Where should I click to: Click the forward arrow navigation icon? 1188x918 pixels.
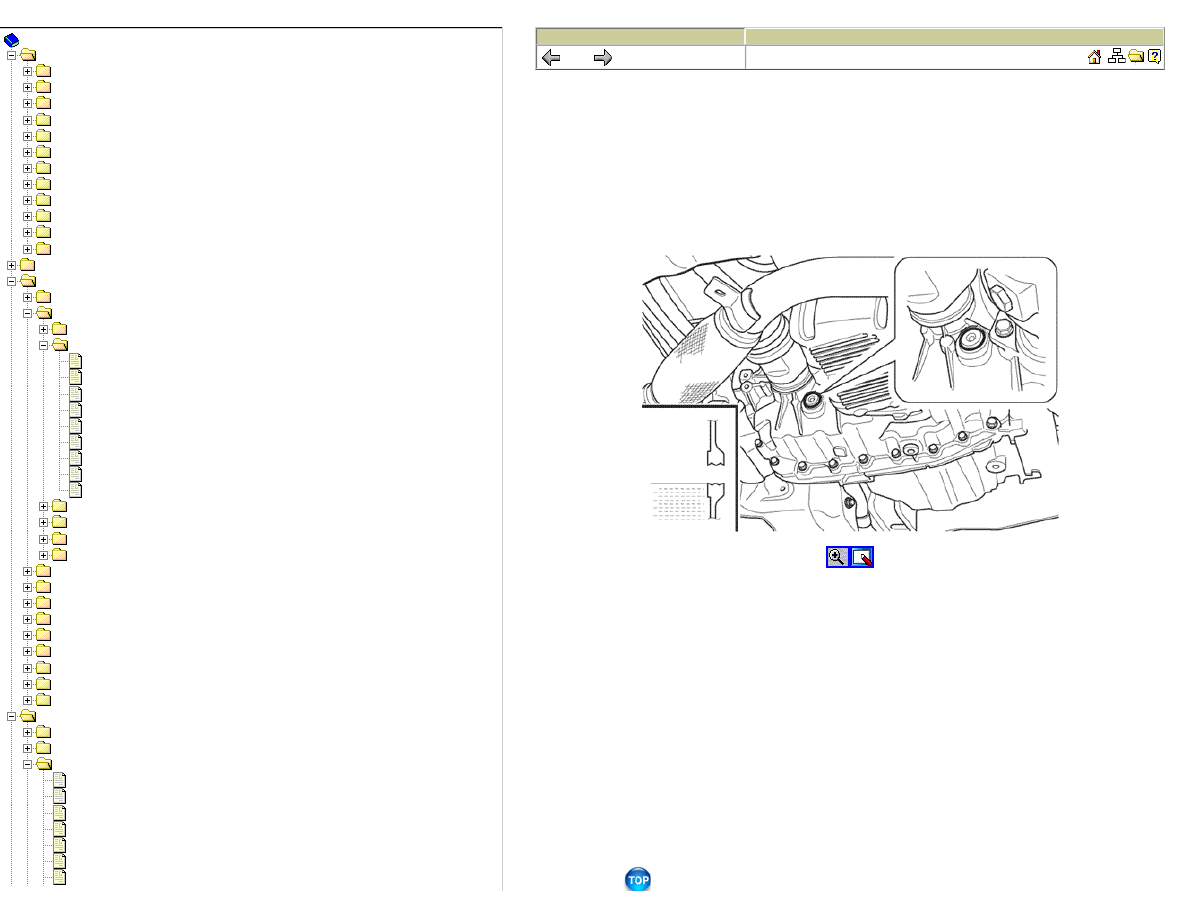pyautogui.click(x=602, y=58)
